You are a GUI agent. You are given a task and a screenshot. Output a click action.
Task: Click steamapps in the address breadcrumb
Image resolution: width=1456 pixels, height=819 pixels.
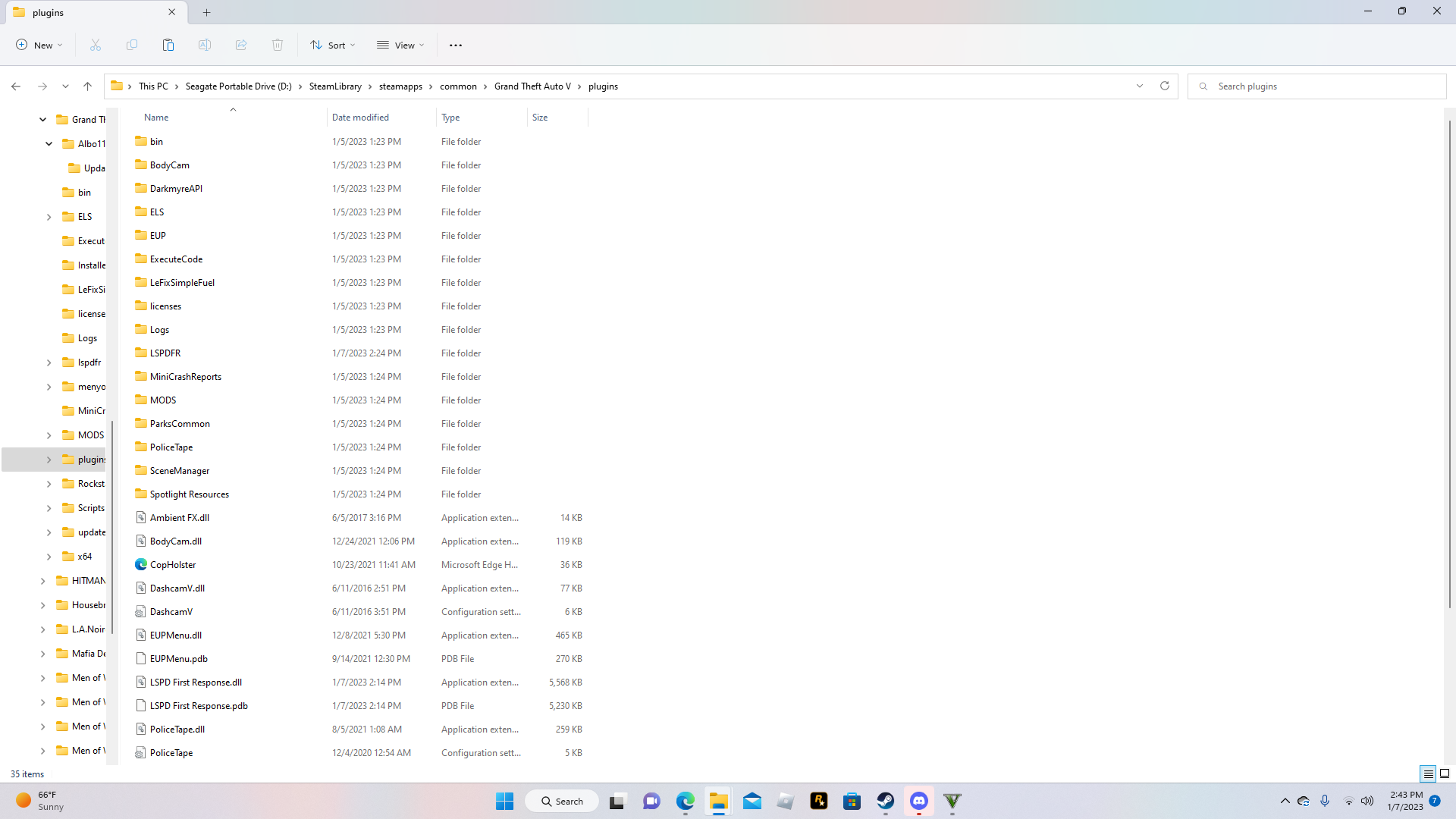tap(400, 86)
